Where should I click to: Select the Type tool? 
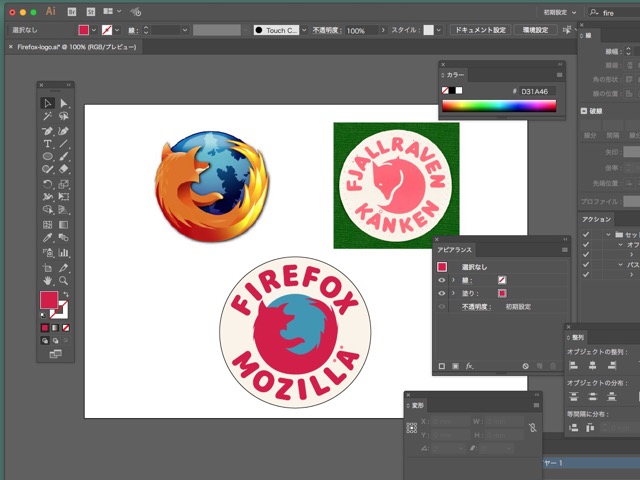tap(47, 144)
